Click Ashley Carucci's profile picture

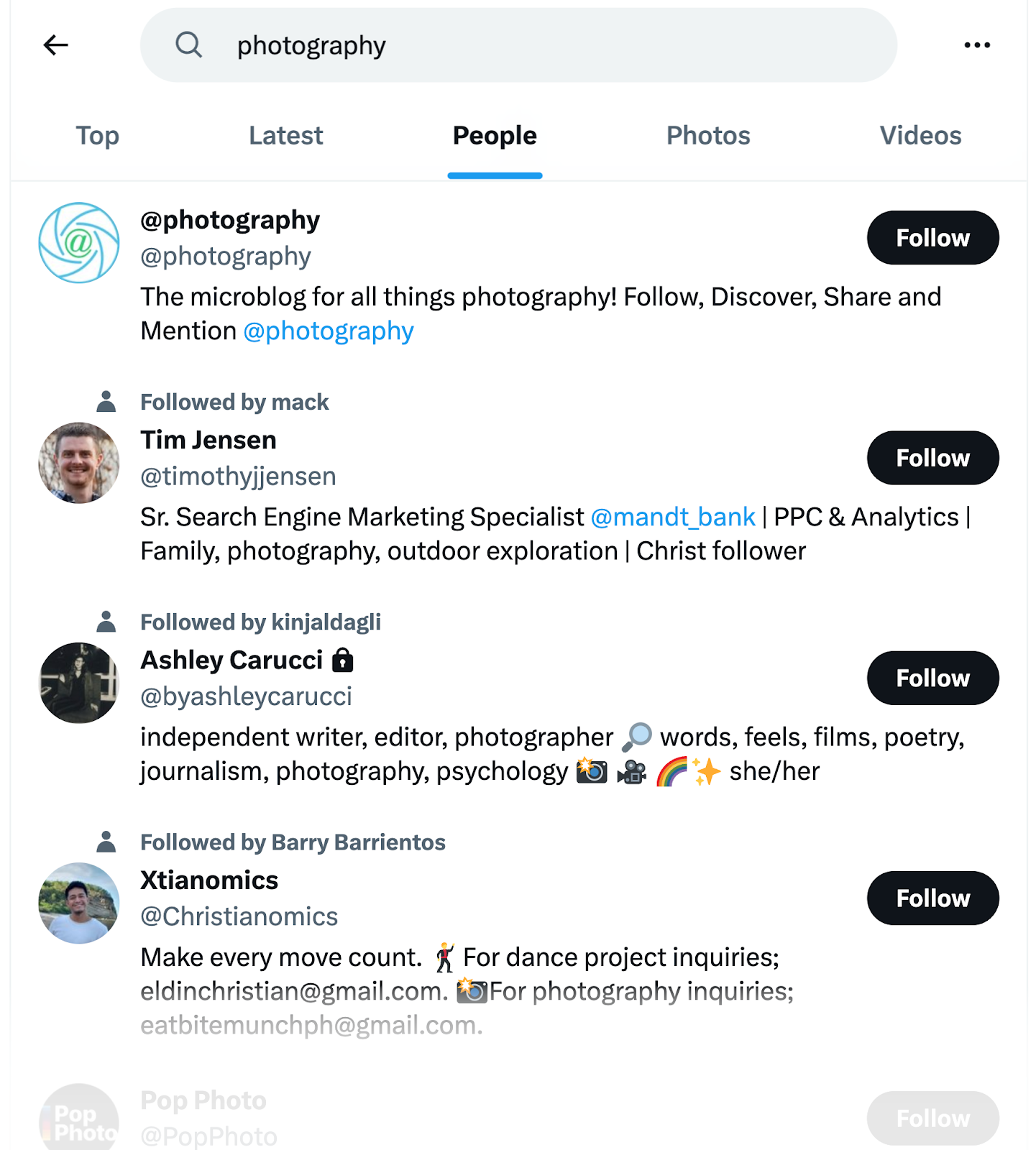tap(78, 682)
